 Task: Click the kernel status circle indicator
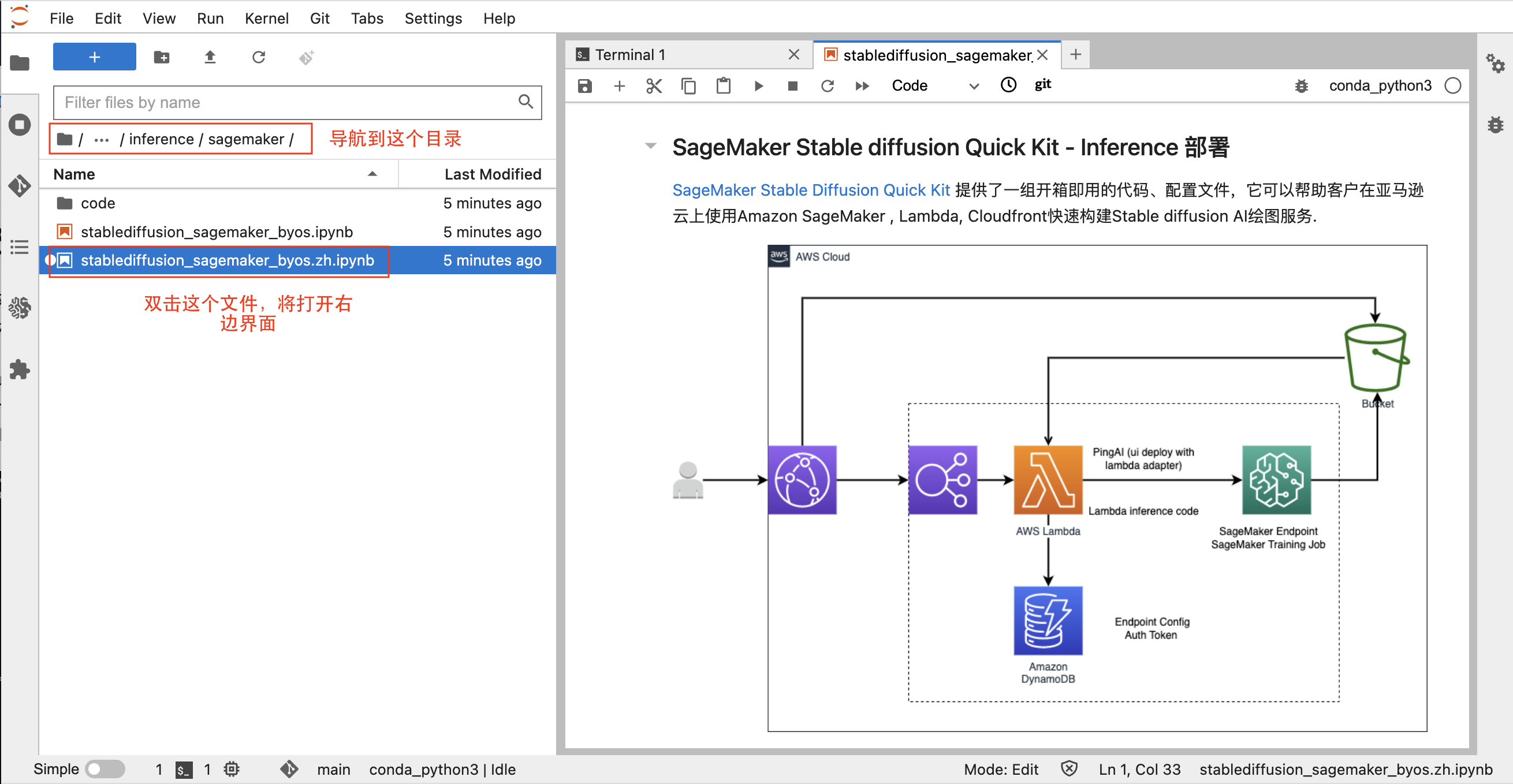pyautogui.click(x=1452, y=86)
